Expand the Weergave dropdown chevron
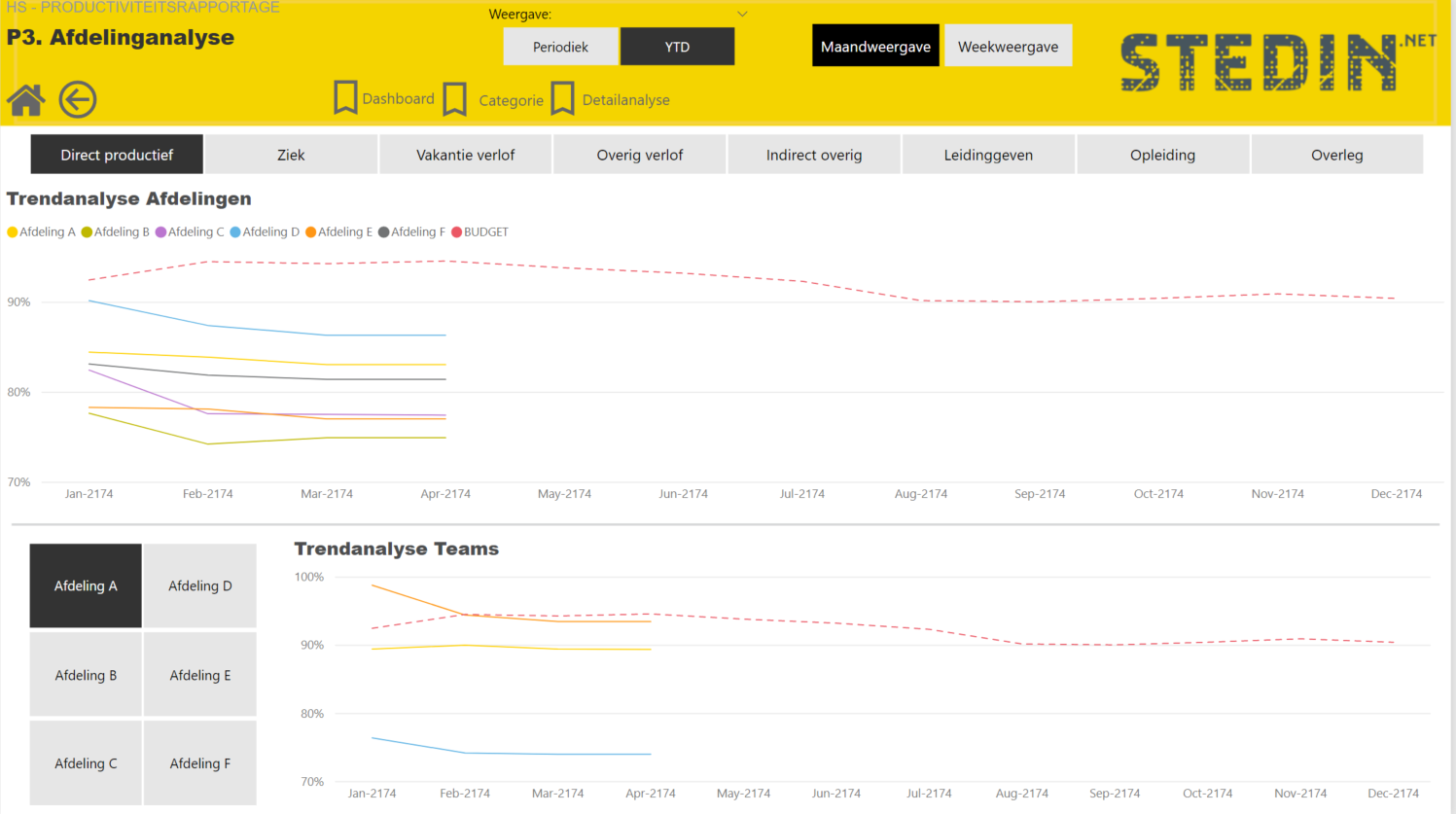Viewport: 1456px width, 814px height. (x=742, y=14)
